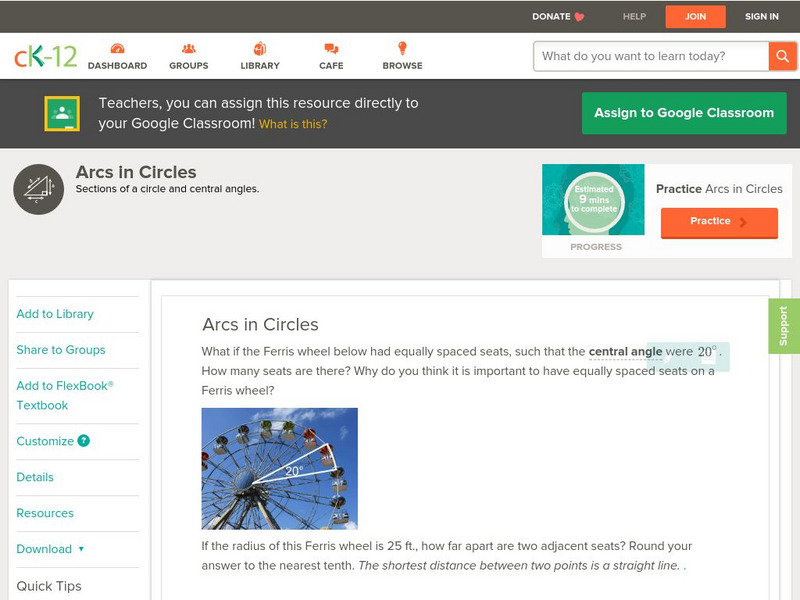This screenshot has height=600, width=800.
Task: Click Add to Library link
Action: click(x=55, y=314)
